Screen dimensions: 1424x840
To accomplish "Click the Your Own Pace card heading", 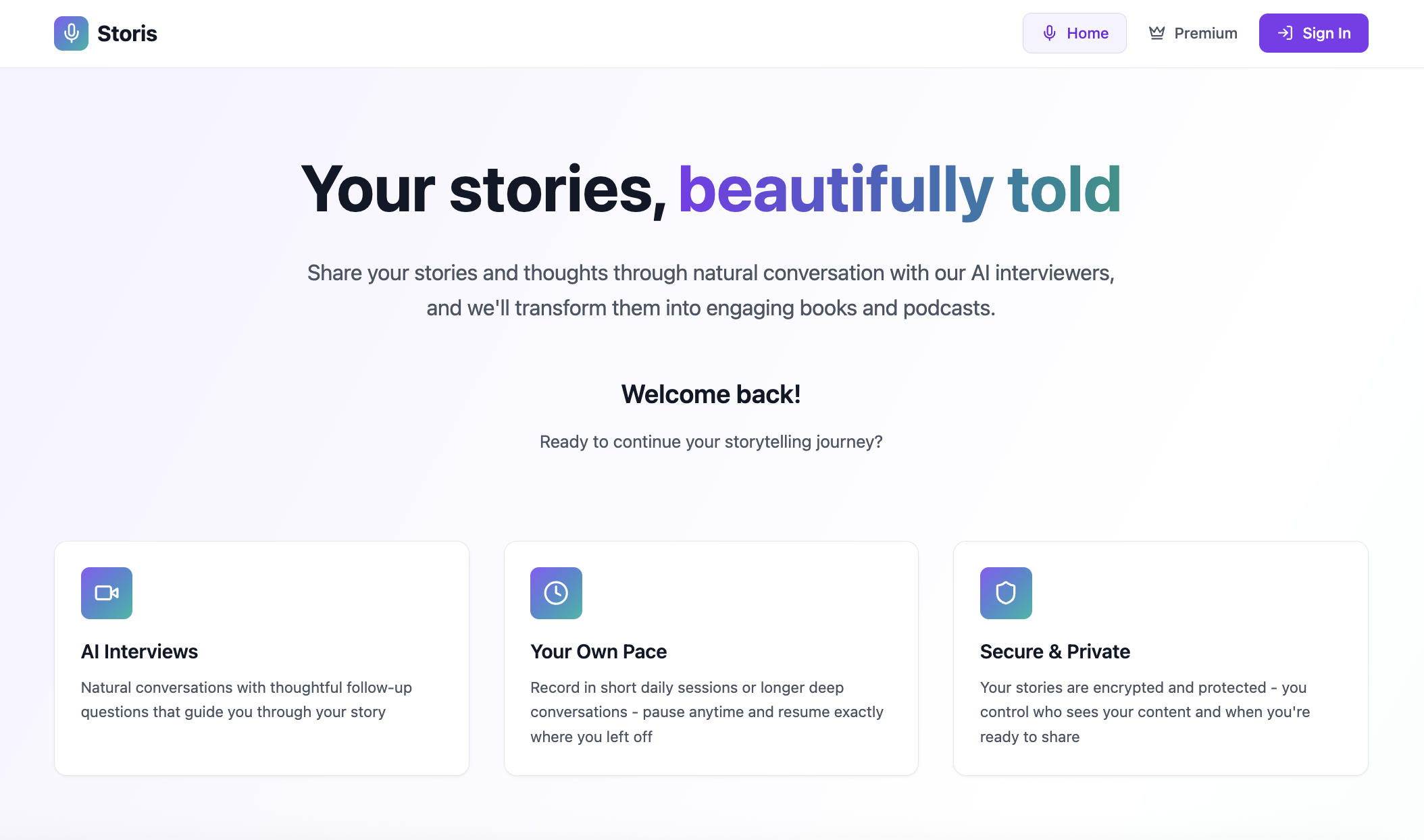I will tap(599, 652).
